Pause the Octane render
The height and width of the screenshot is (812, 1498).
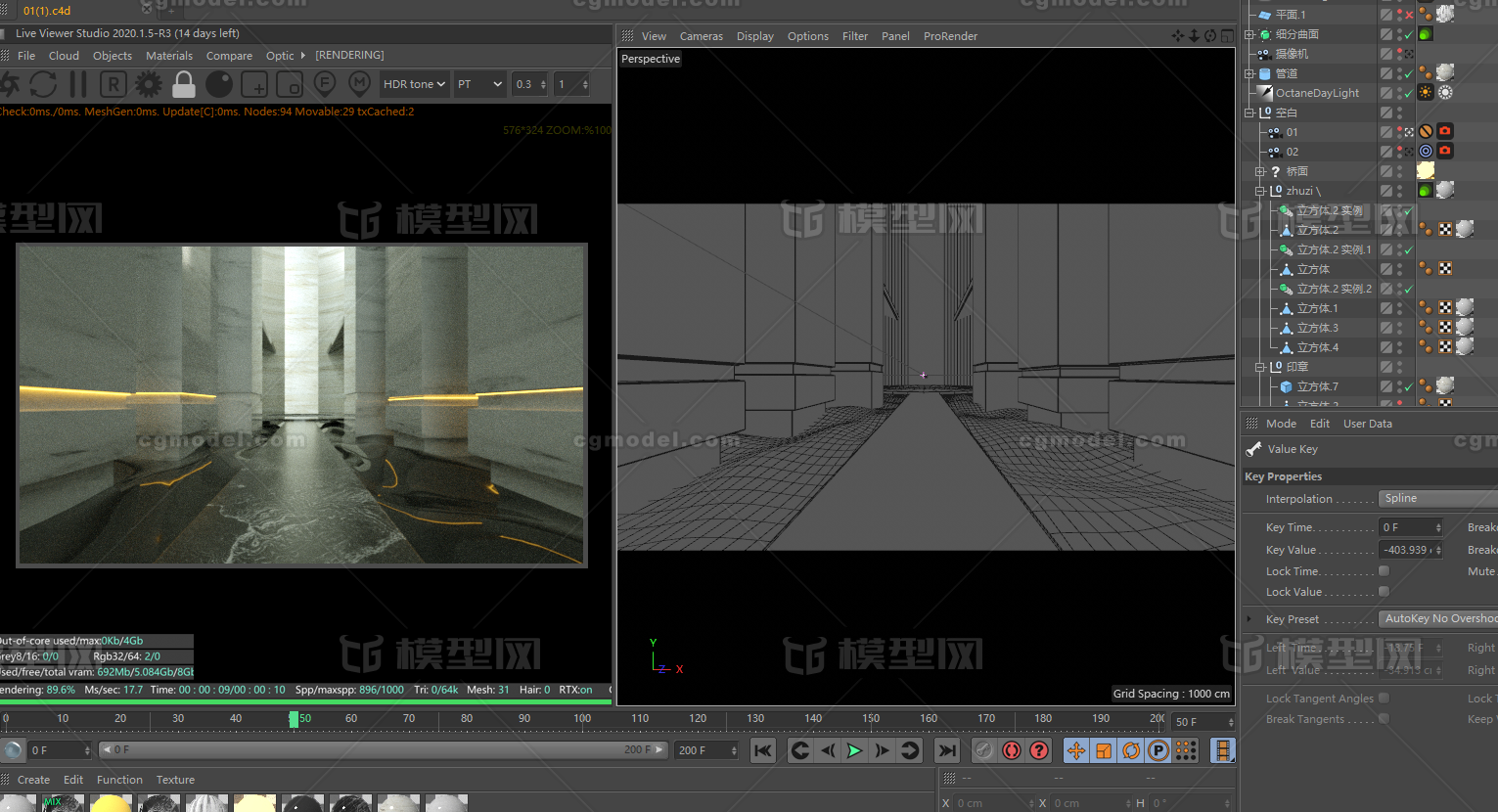(77, 84)
